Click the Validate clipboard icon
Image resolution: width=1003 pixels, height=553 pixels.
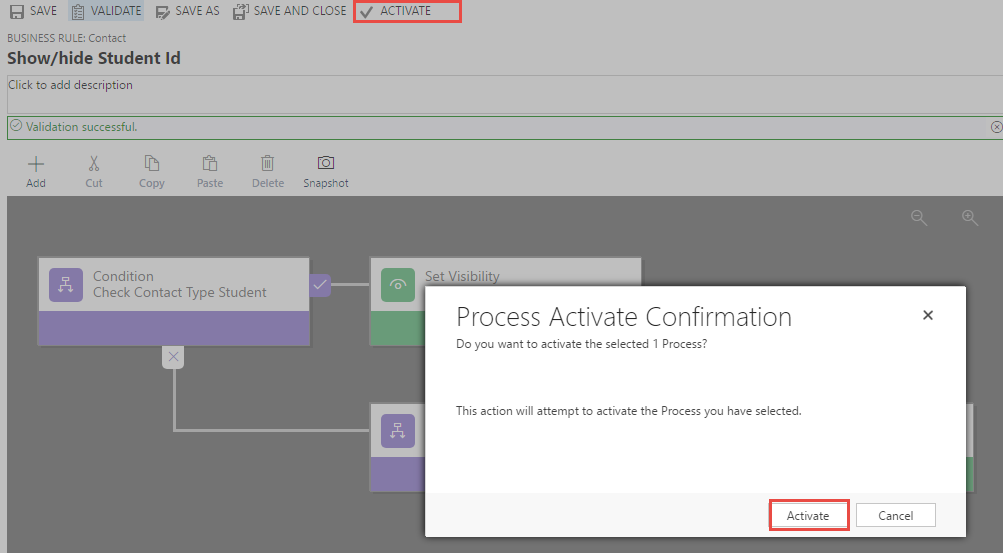coord(77,12)
